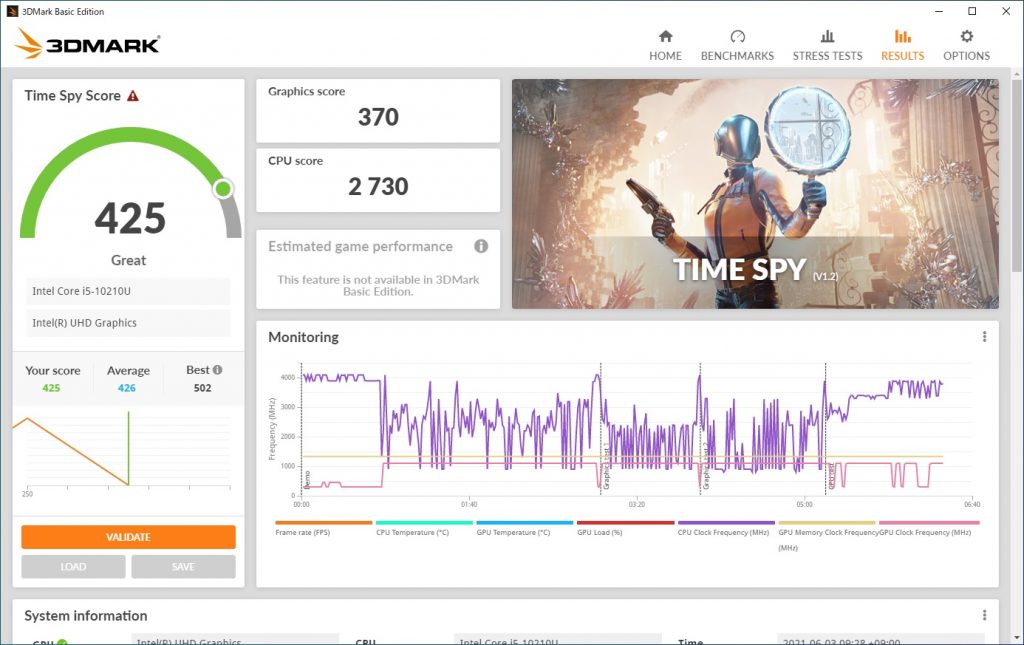Click the Load button
Screen dimensions: 1024x645
pos(73,567)
